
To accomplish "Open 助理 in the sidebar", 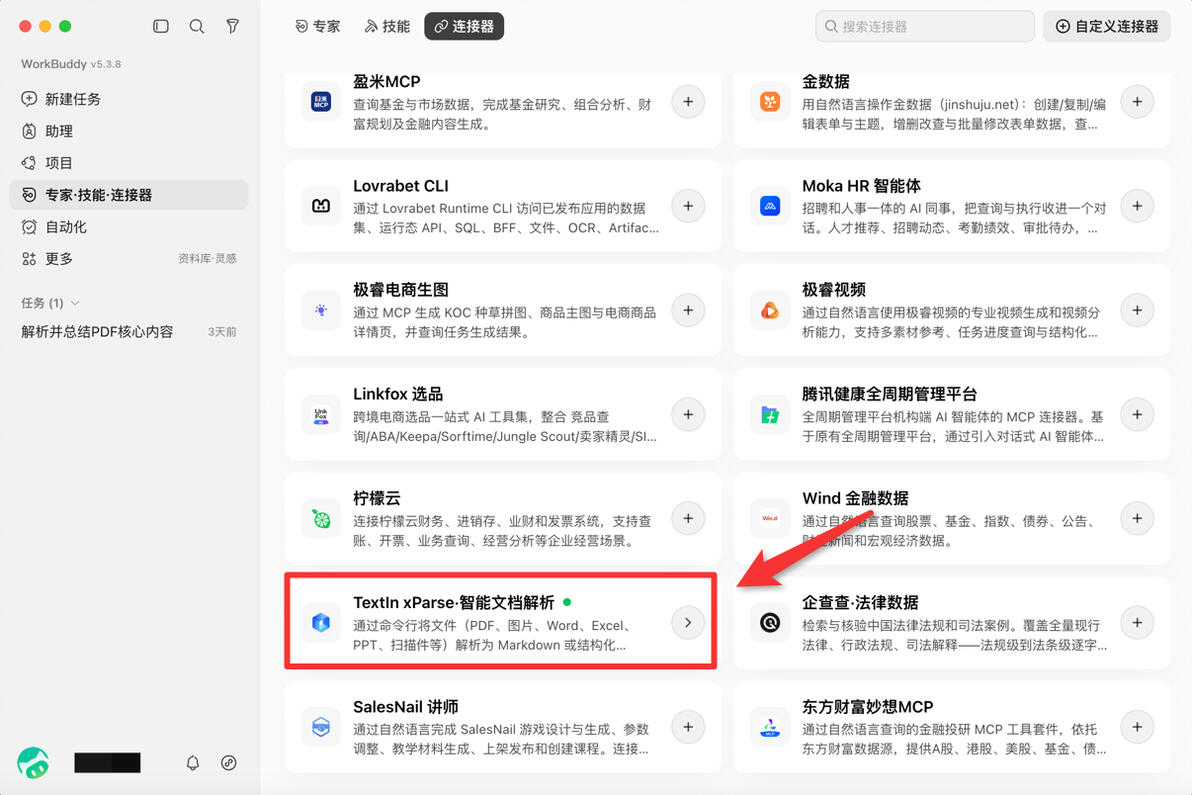I will tap(128, 131).
